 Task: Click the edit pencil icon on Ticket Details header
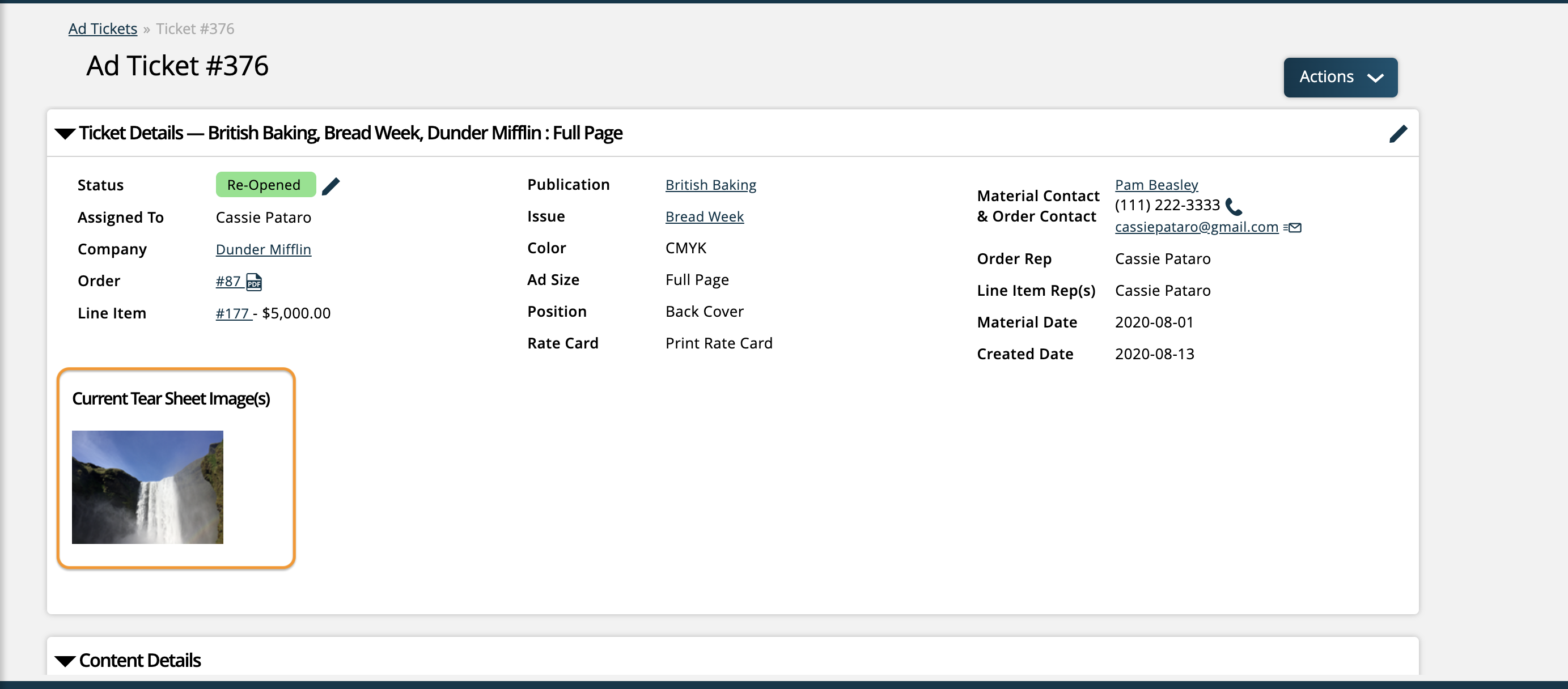(x=1398, y=132)
